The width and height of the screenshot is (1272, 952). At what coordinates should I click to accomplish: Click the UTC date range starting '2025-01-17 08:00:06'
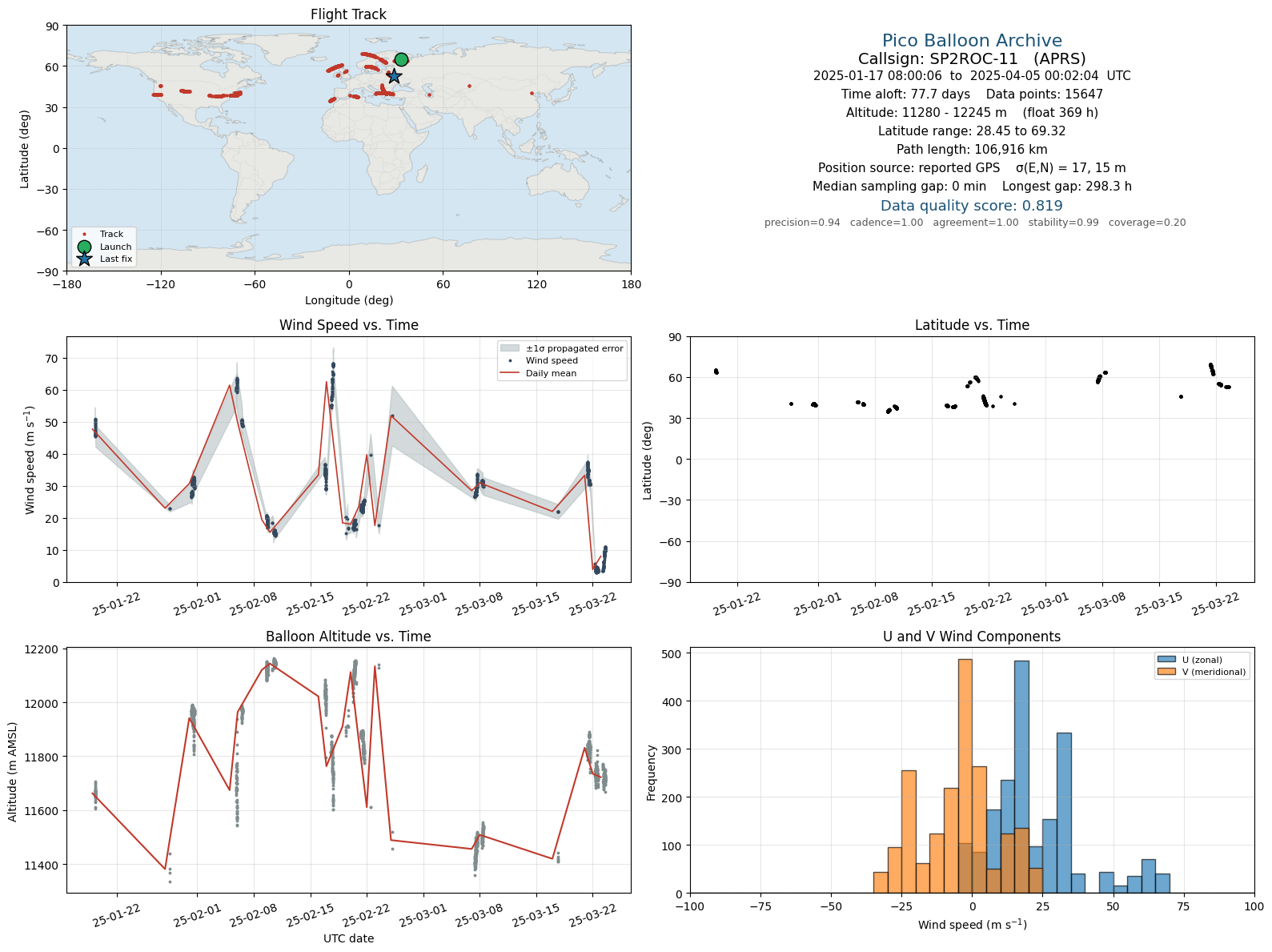point(972,76)
